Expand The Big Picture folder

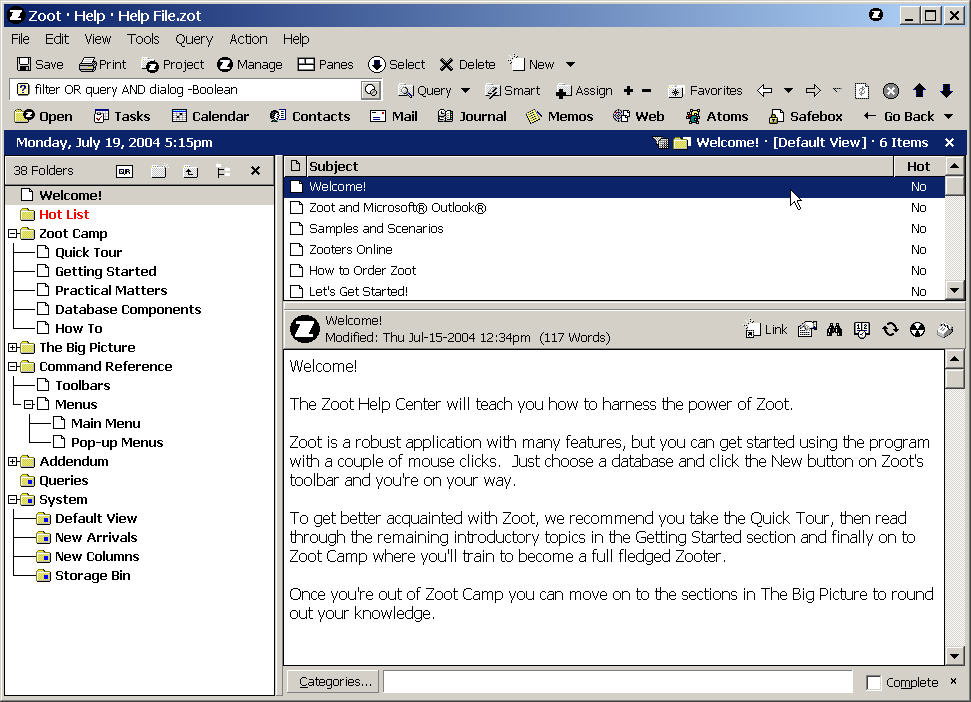[12, 347]
